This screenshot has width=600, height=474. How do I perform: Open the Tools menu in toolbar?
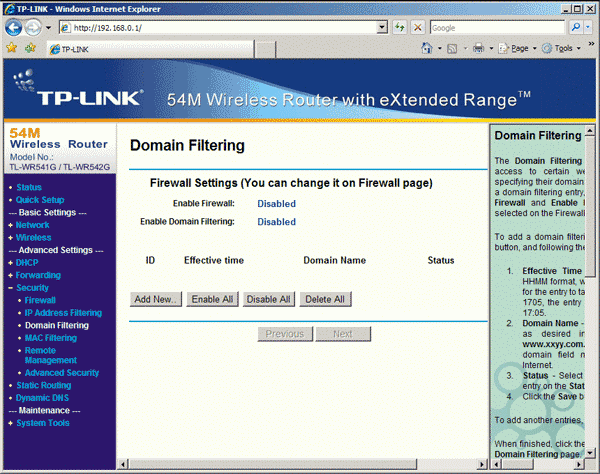(x=562, y=49)
